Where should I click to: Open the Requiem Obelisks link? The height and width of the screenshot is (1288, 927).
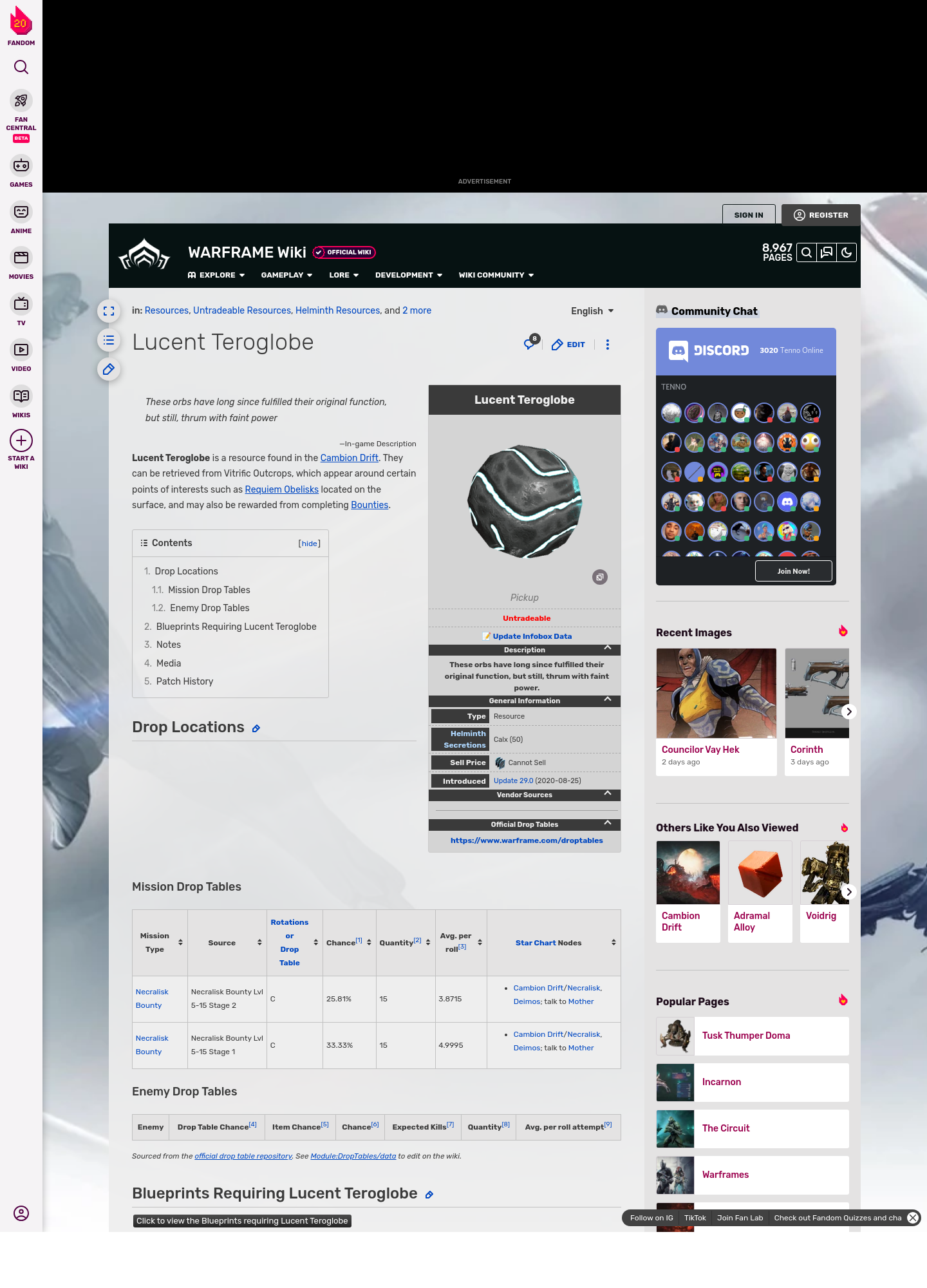pyautogui.click(x=281, y=489)
